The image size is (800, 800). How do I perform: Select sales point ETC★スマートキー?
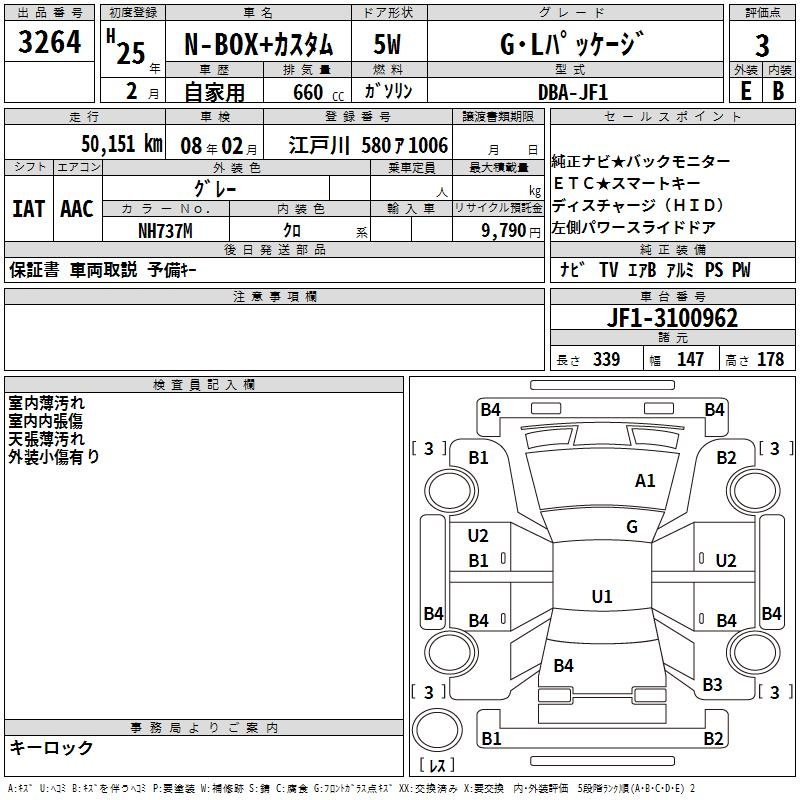[x=627, y=183]
